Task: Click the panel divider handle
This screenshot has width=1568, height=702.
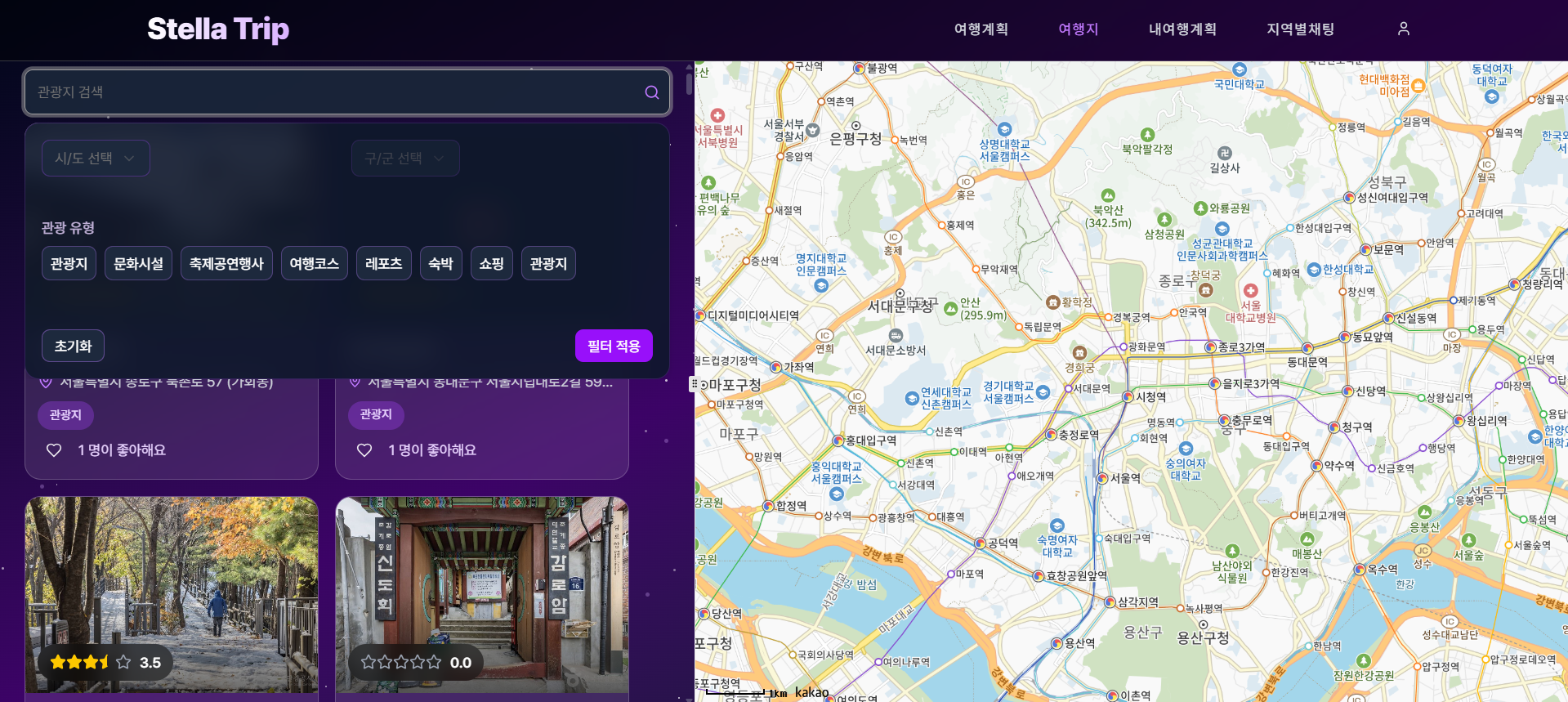Action: pos(694,383)
